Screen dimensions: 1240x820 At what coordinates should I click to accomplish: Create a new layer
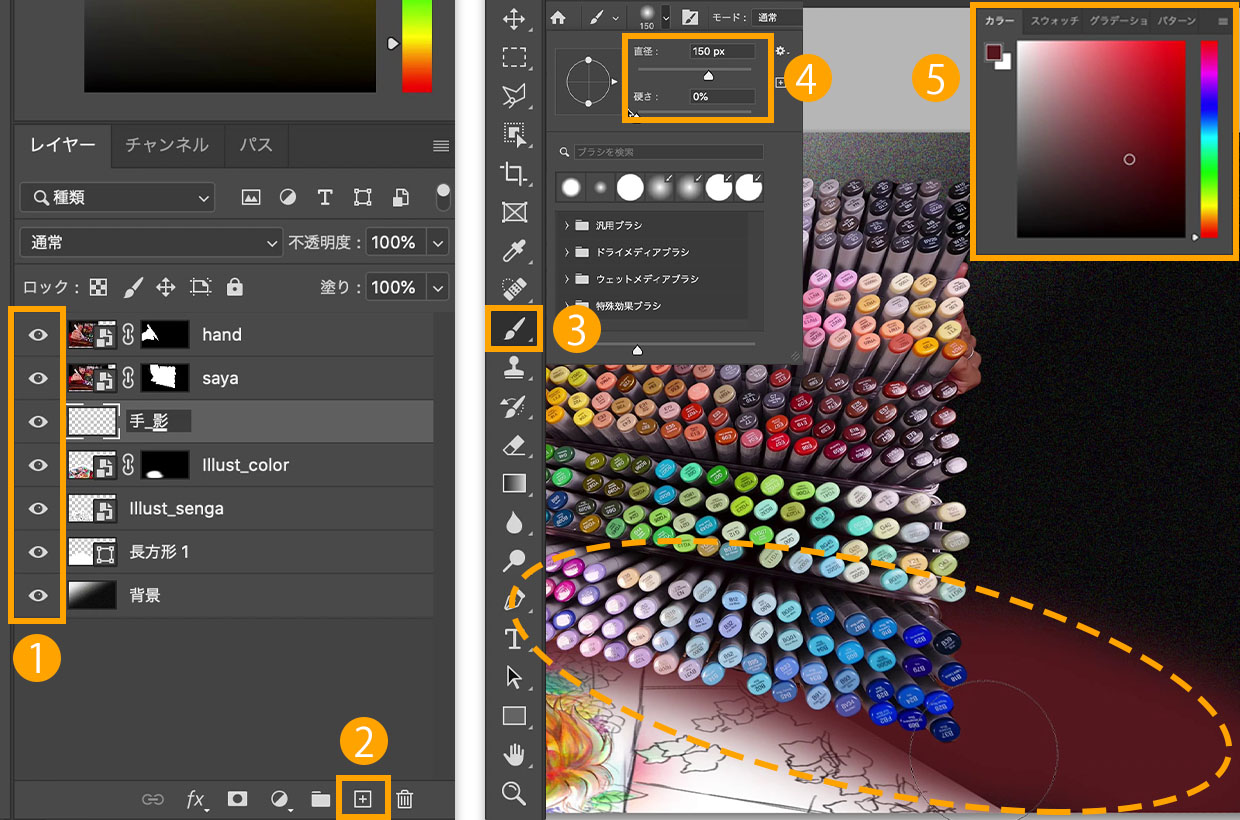(363, 799)
